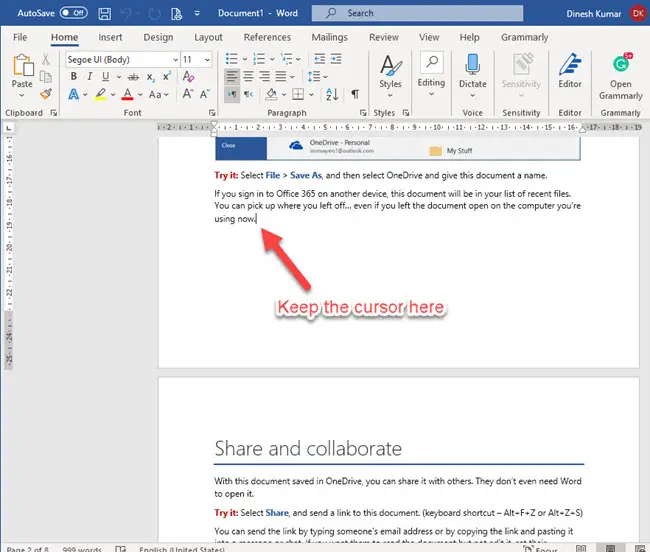Click the Cut scissors icon
Screen dimensions: 650x552
pos(46,59)
